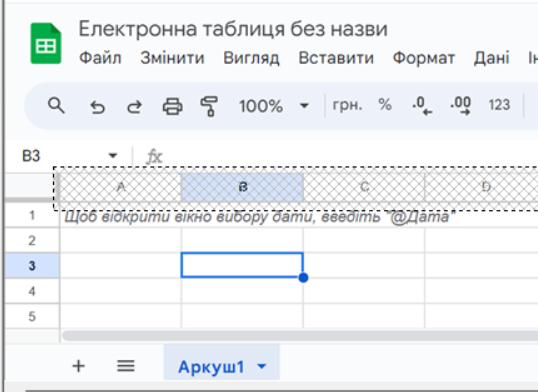Select column B header
Viewport: 538px width, 392px height.
(x=242, y=187)
